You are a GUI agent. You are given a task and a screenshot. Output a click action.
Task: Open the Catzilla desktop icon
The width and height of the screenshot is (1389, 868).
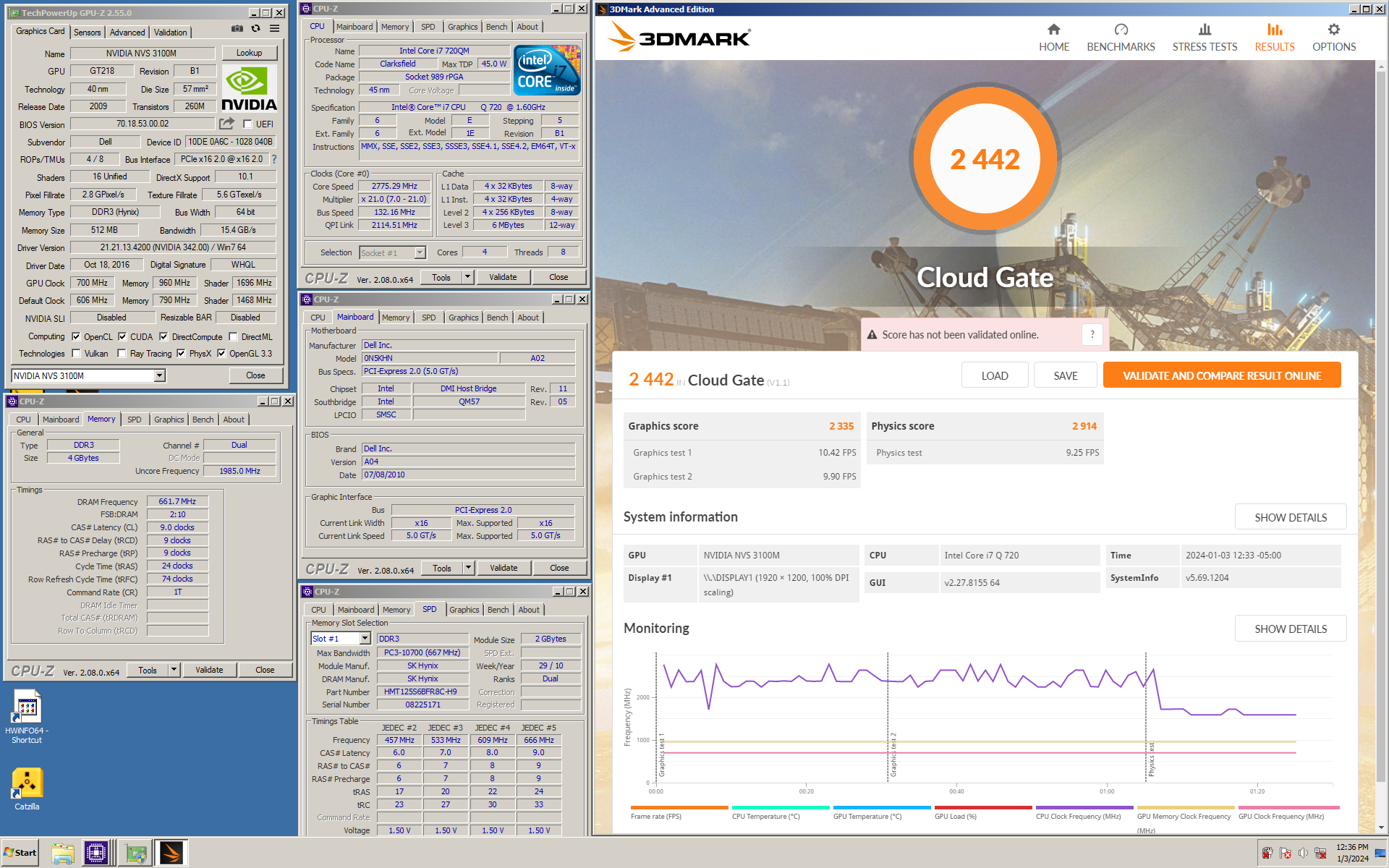[27, 789]
